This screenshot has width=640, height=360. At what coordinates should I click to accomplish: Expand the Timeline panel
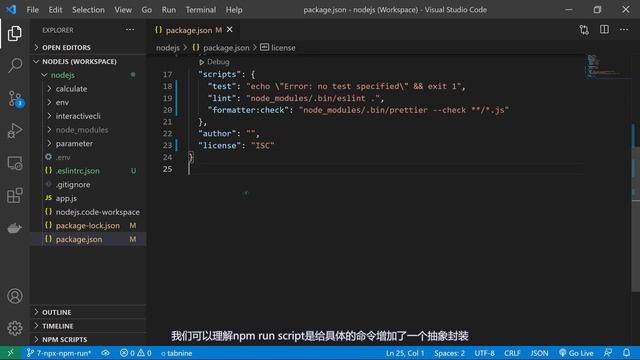88,326
